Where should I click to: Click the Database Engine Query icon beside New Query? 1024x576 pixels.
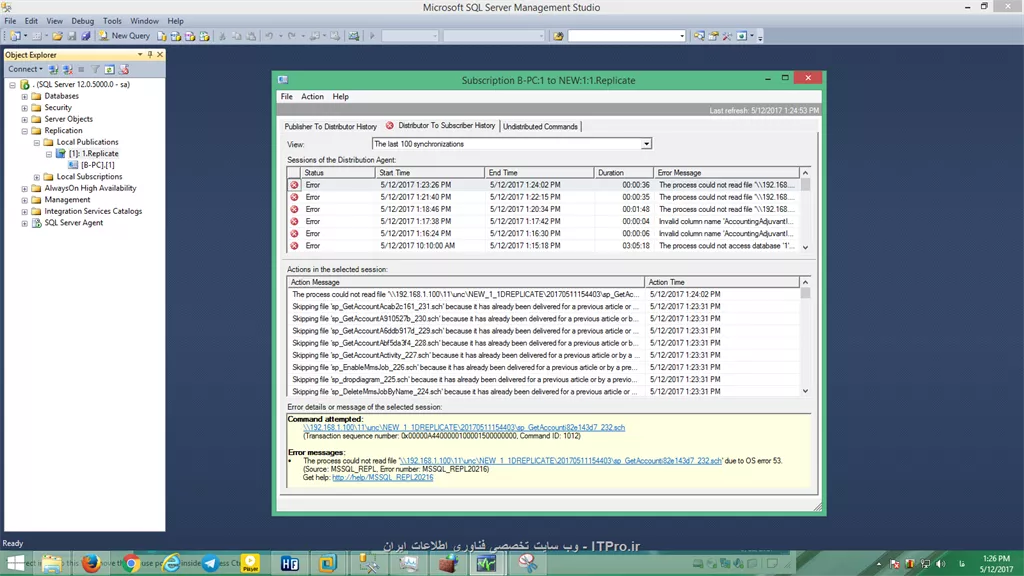[x=162, y=36]
